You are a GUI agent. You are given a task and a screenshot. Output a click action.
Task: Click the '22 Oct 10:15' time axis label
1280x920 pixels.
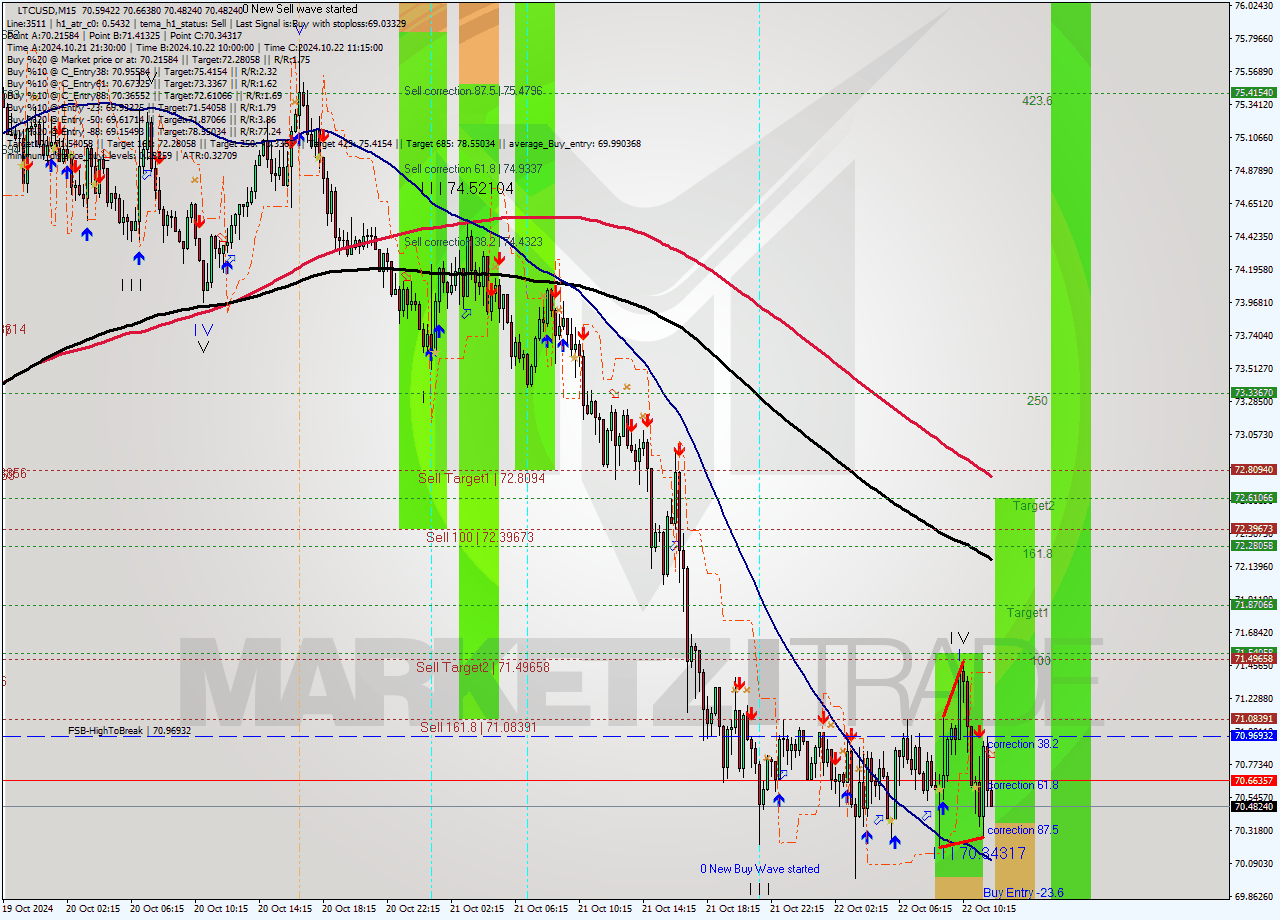coord(989,909)
